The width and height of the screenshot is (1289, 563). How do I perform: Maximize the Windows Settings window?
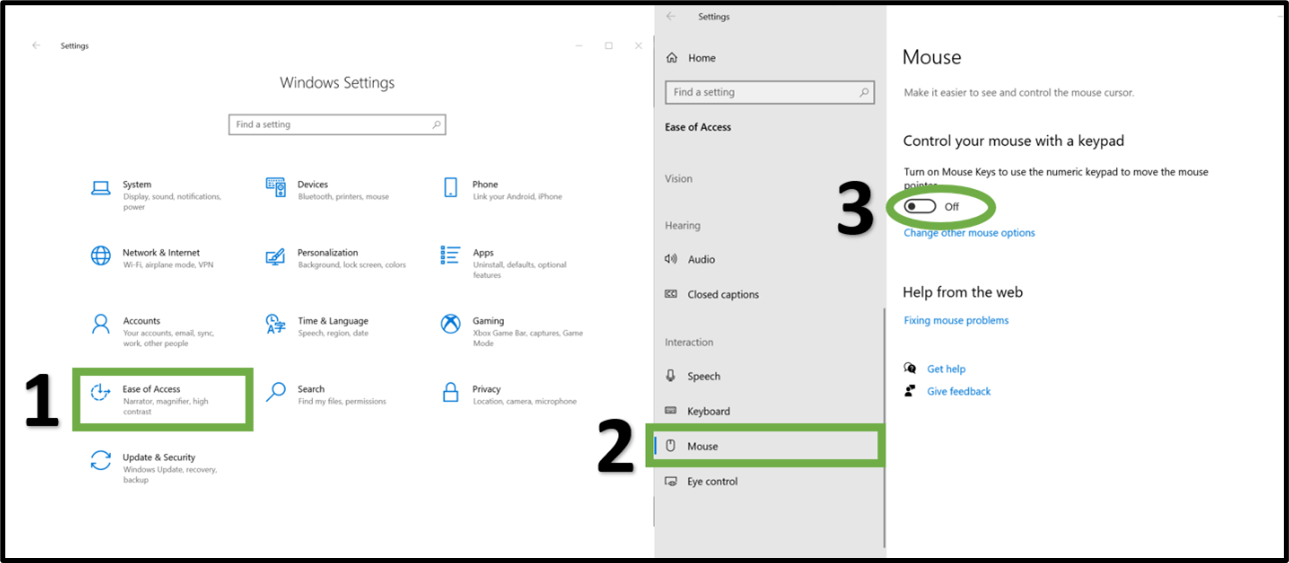click(x=608, y=46)
